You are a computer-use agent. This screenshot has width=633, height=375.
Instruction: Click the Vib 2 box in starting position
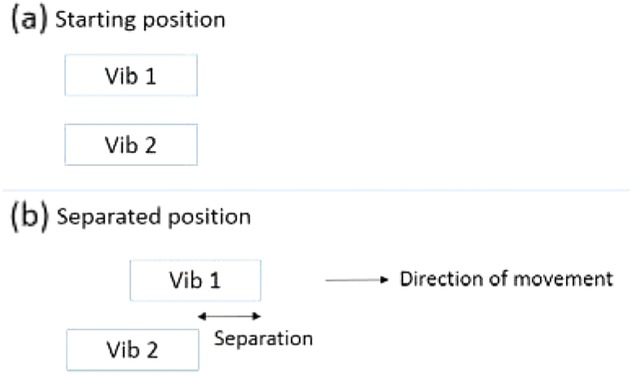click(x=131, y=145)
